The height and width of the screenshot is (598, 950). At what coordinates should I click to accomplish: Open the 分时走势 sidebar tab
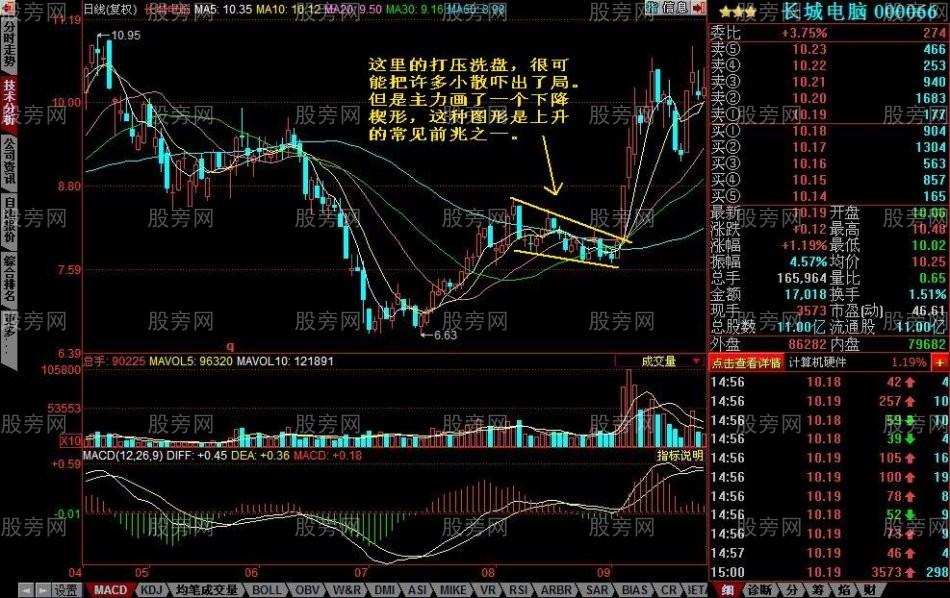pos(9,44)
